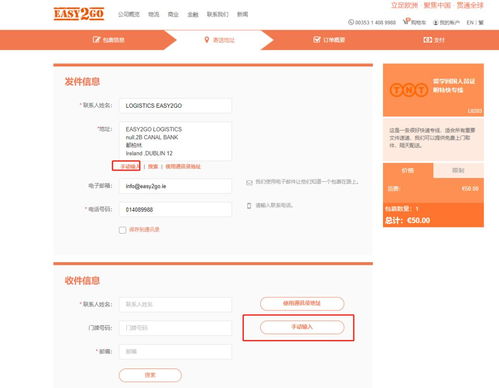The image size is (499, 388).
Task: Tick the 保存到通讯录 checkbox
Action: pyautogui.click(x=123, y=230)
